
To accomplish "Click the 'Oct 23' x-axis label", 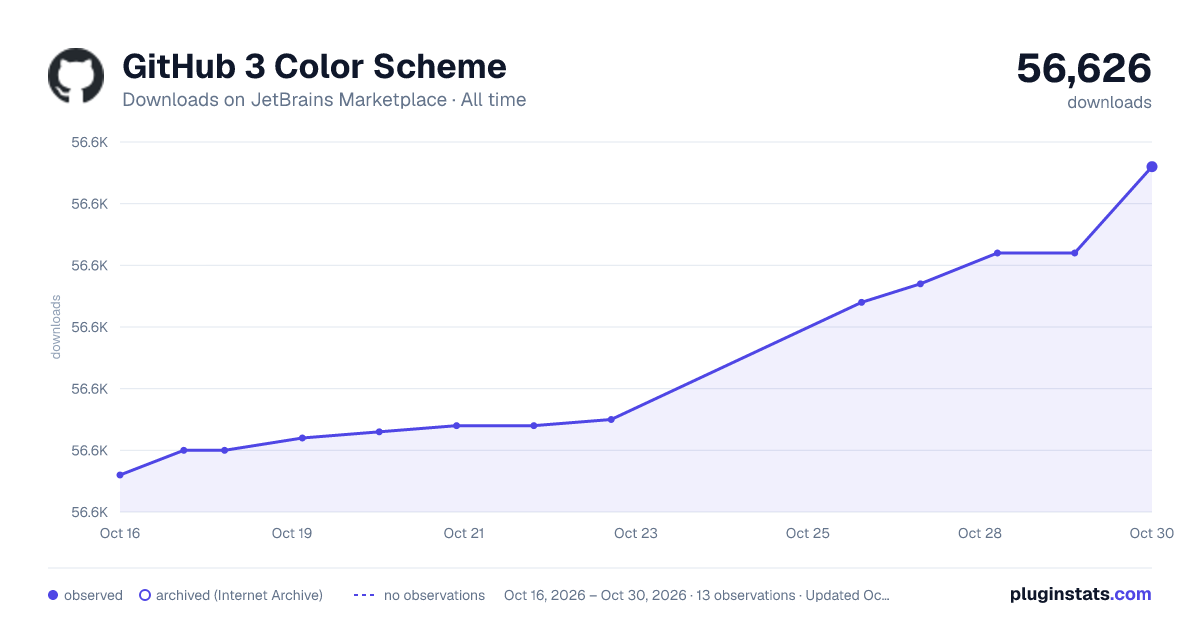I will [636, 533].
